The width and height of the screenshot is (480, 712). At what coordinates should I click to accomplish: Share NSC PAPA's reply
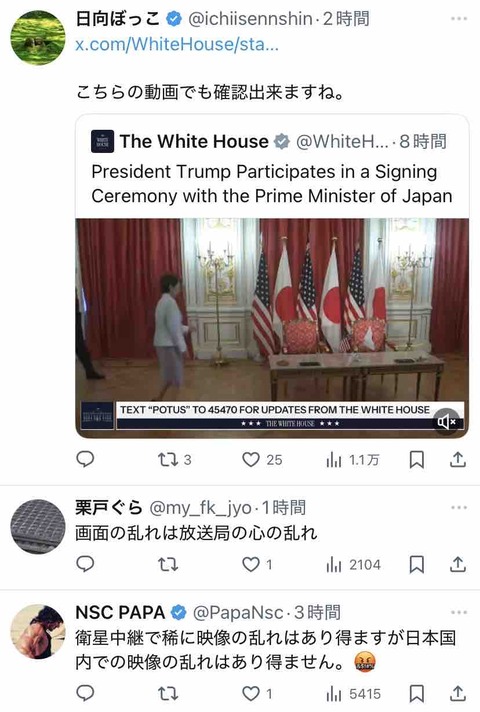click(458, 693)
